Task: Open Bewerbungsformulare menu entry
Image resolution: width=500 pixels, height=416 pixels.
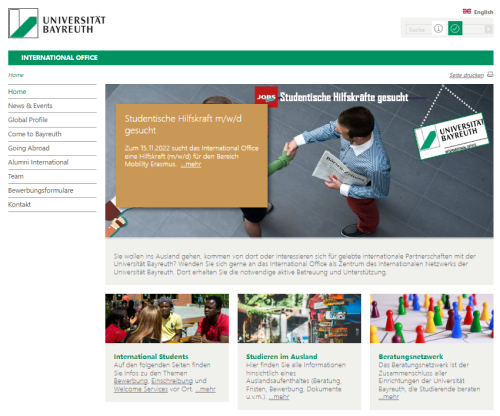Action: [41, 190]
